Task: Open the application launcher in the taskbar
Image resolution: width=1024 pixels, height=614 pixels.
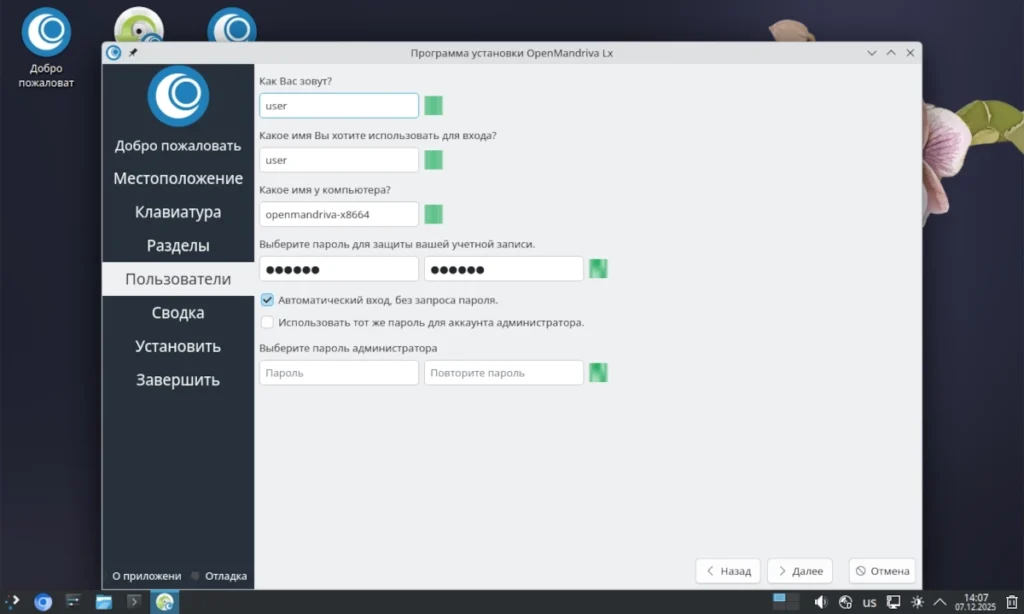Action: (x=12, y=602)
